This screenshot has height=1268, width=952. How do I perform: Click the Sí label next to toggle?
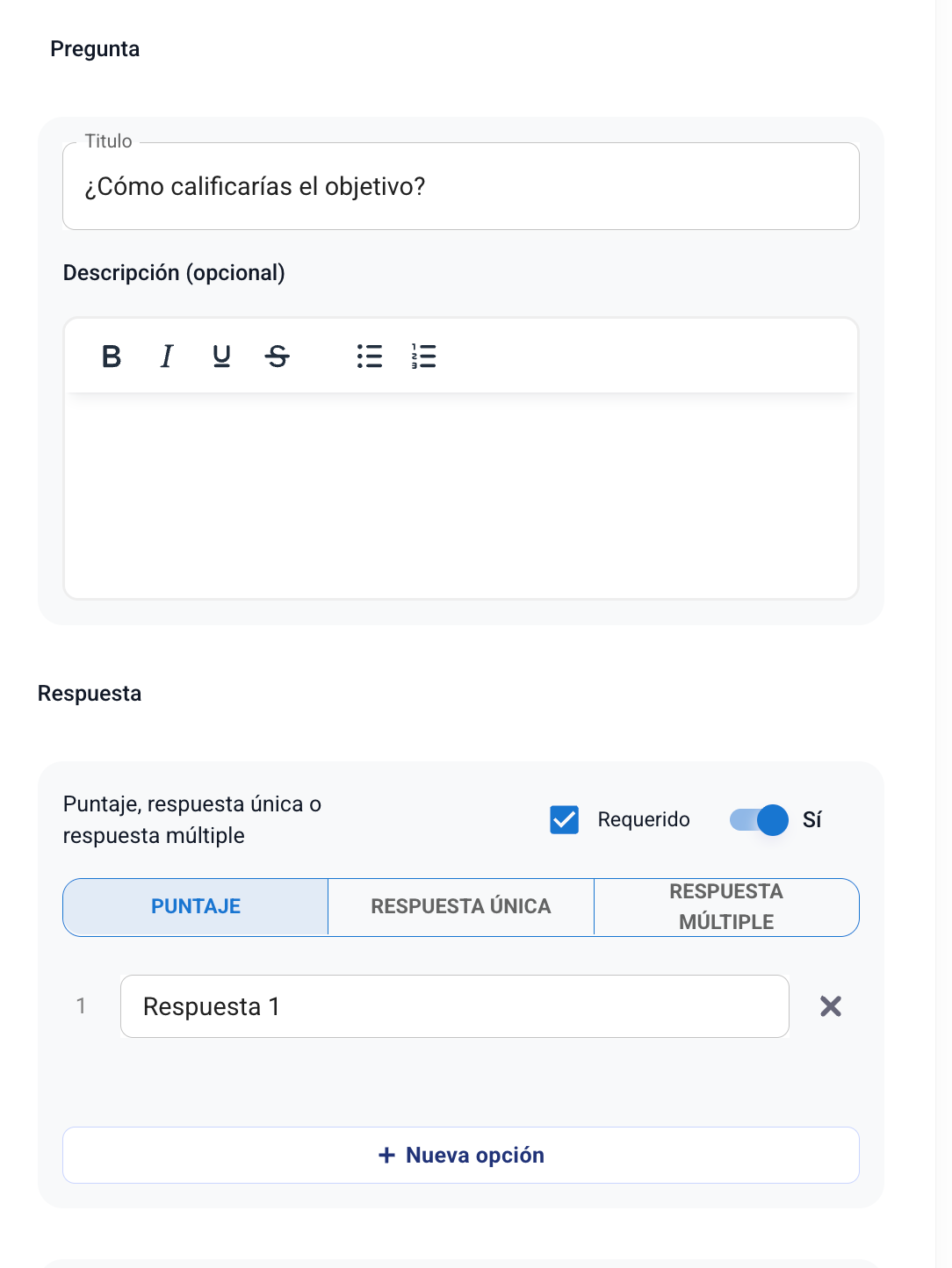coord(812,820)
